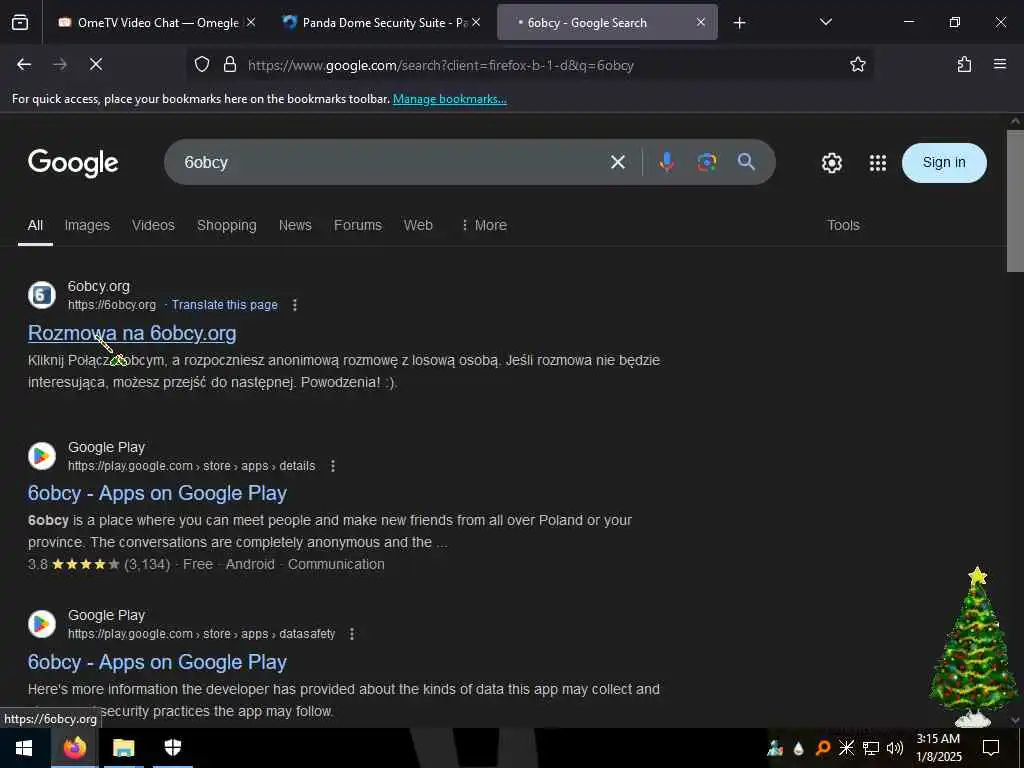The width and height of the screenshot is (1024, 768).
Task: Click into the Google search box
Action: tap(392, 162)
